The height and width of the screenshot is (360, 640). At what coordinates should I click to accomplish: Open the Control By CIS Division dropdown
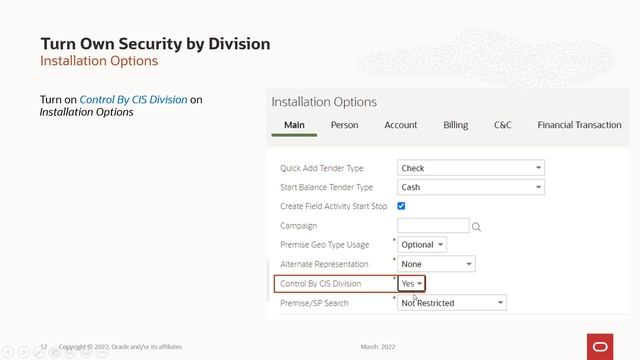411,283
